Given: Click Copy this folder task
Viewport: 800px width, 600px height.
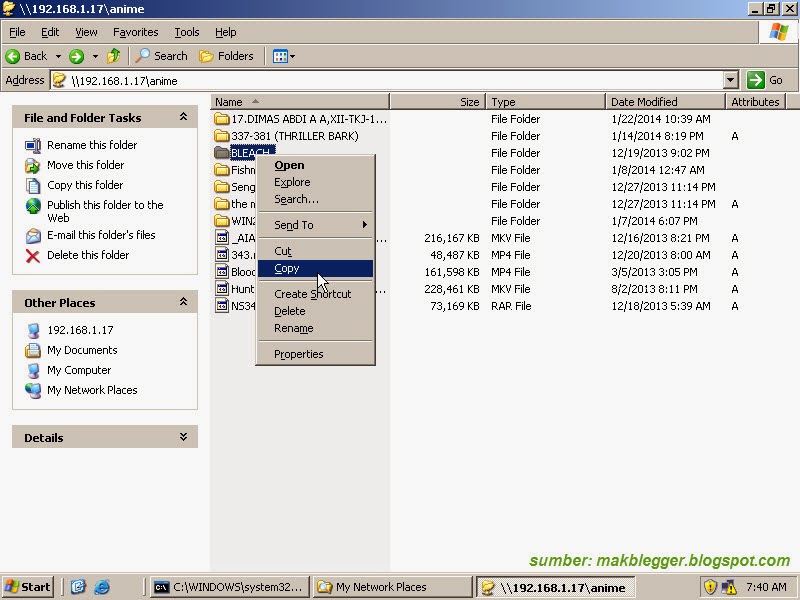Looking at the screenshot, I should pos(85,185).
